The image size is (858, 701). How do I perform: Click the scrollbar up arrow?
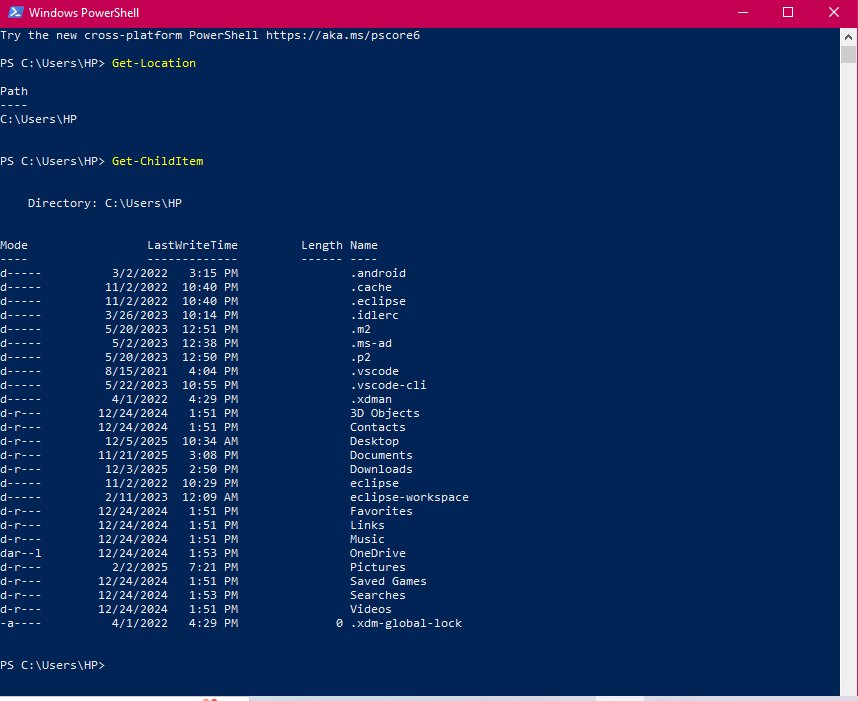point(848,35)
